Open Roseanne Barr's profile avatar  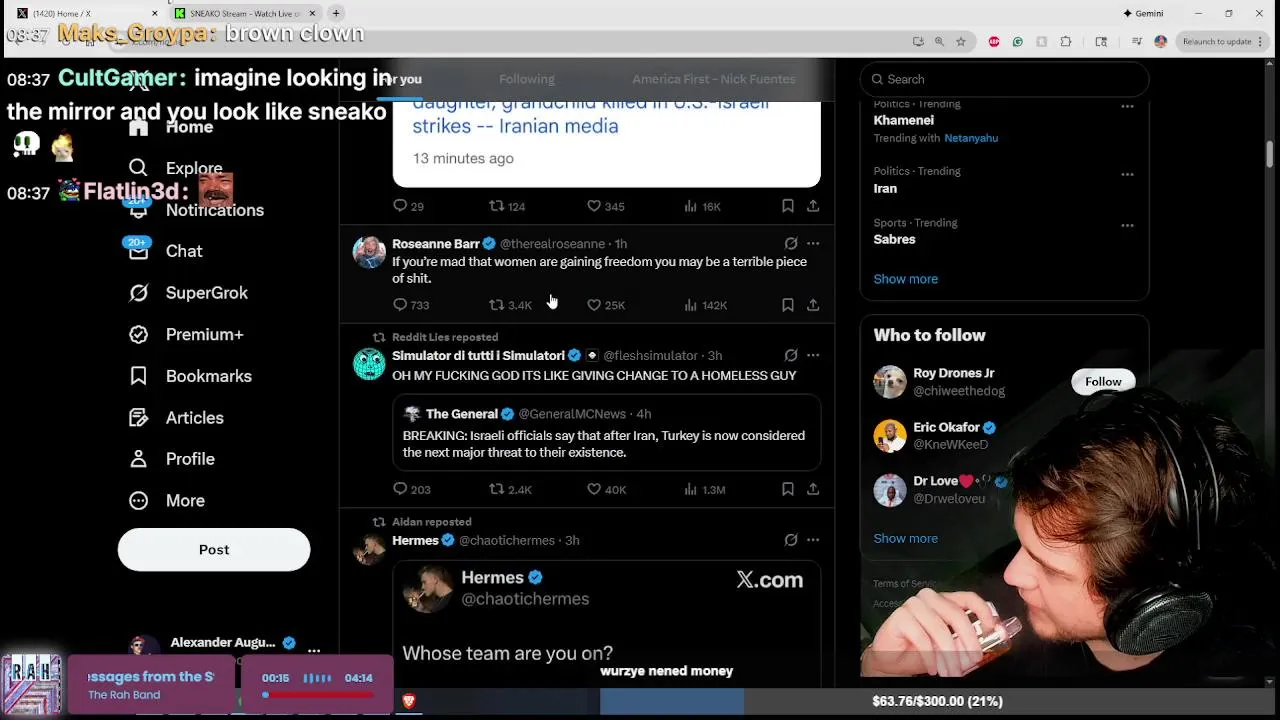point(369,252)
